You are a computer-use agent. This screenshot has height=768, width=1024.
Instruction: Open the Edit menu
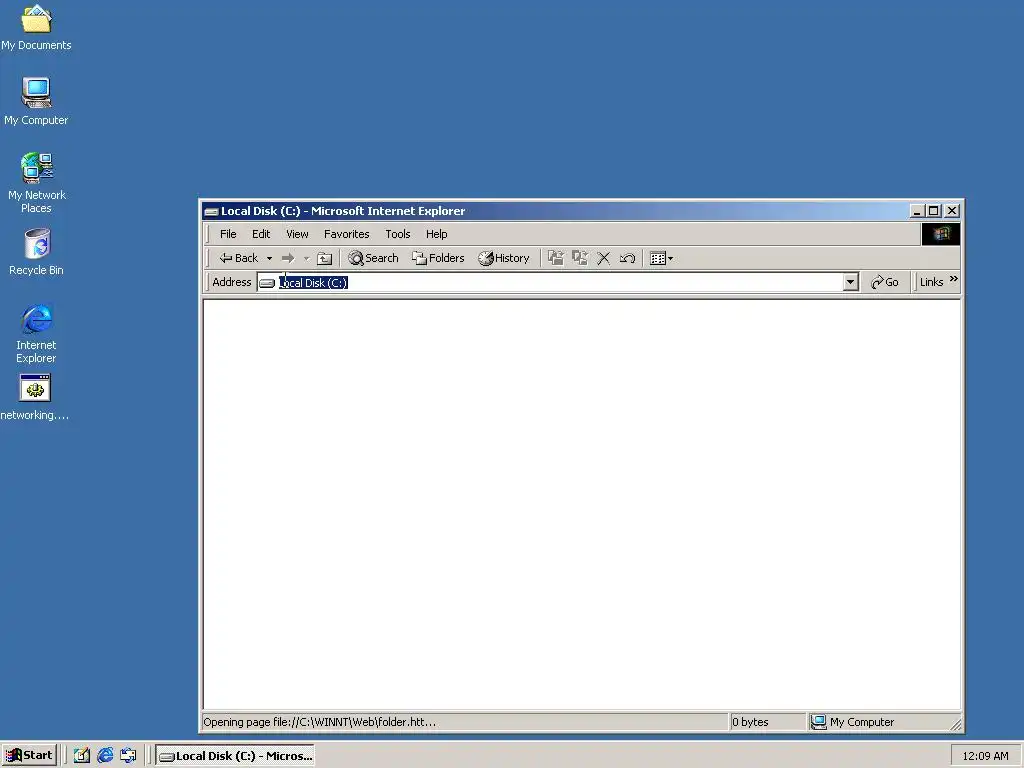tap(261, 234)
